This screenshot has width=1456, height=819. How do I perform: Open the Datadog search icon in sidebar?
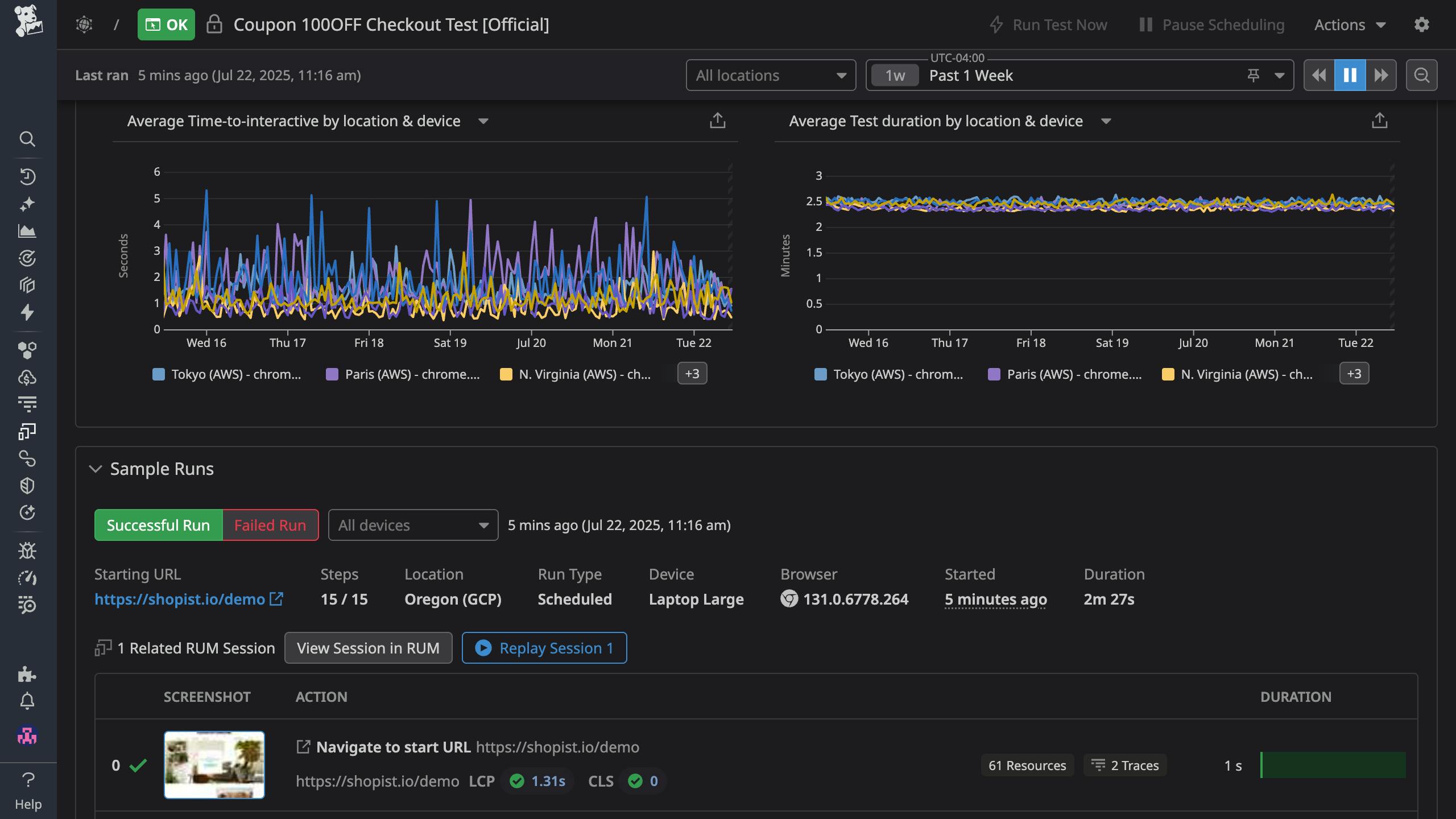(28, 139)
